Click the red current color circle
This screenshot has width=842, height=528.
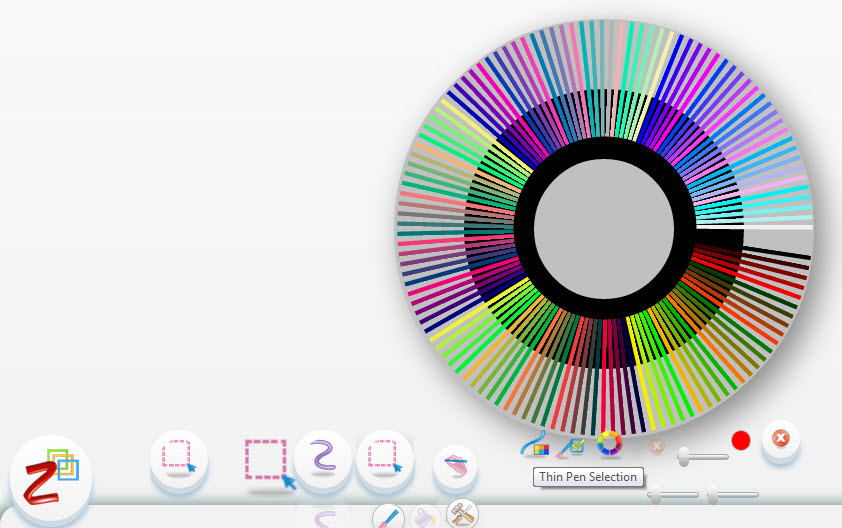(x=741, y=440)
